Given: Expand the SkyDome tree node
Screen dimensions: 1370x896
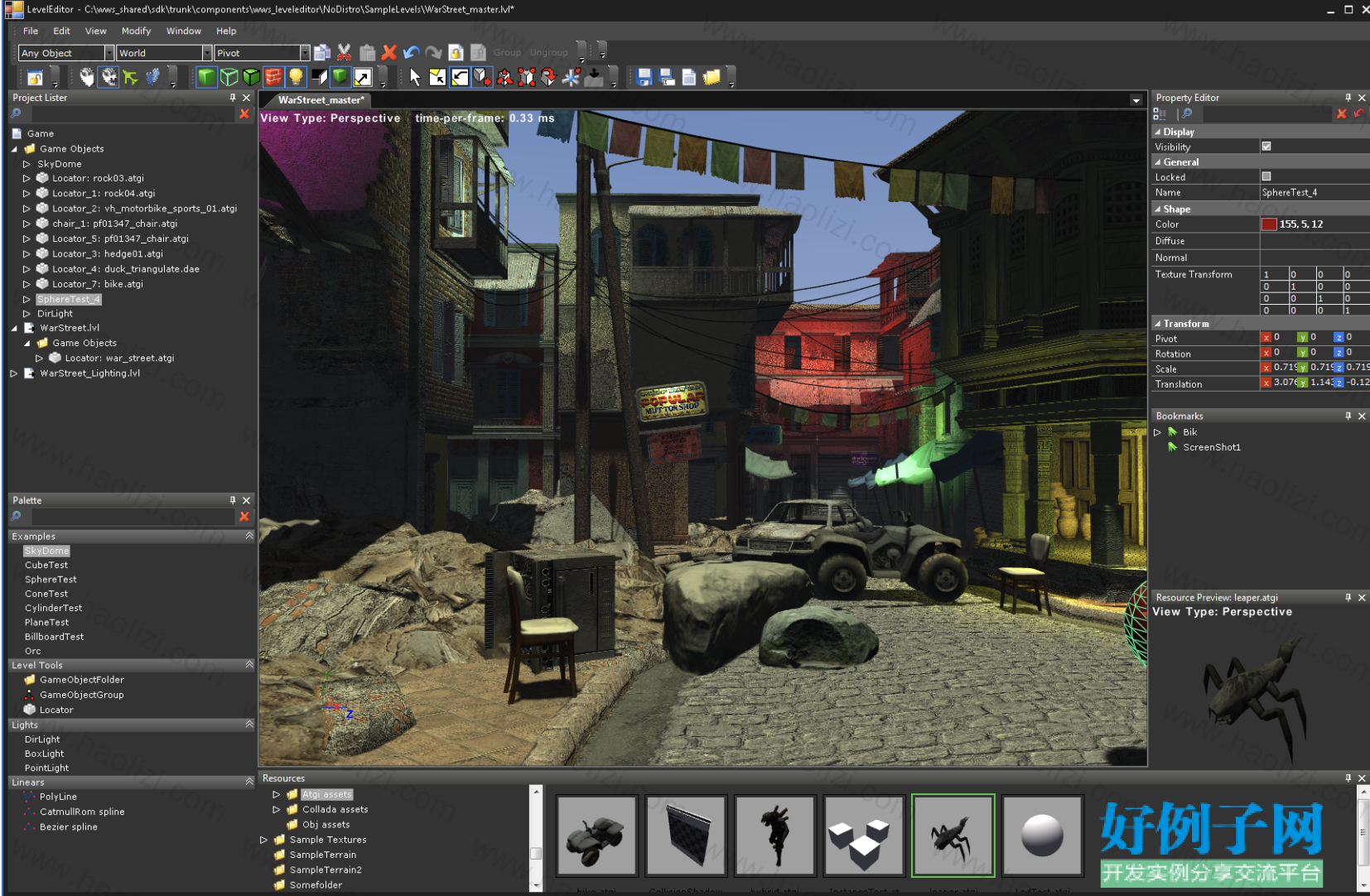Looking at the screenshot, I should click(27, 164).
